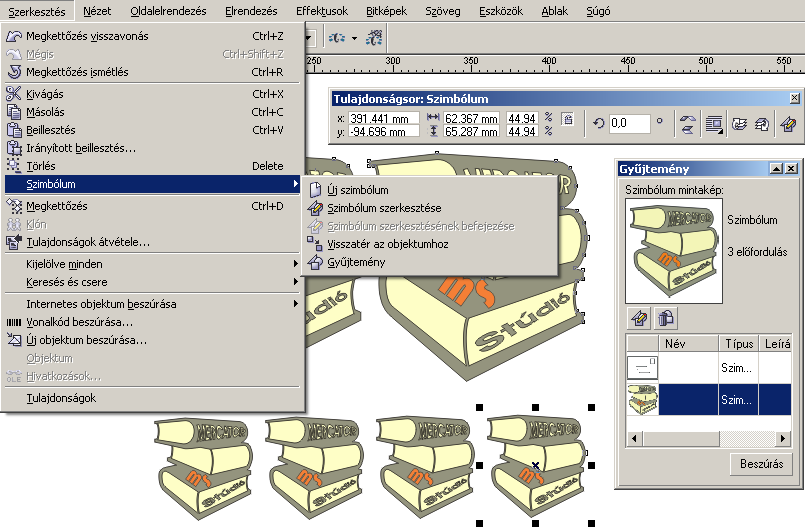Select the book symbol row in the list
The width and height of the screenshot is (805, 531).
pyautogui.click(x=708, y=400)
